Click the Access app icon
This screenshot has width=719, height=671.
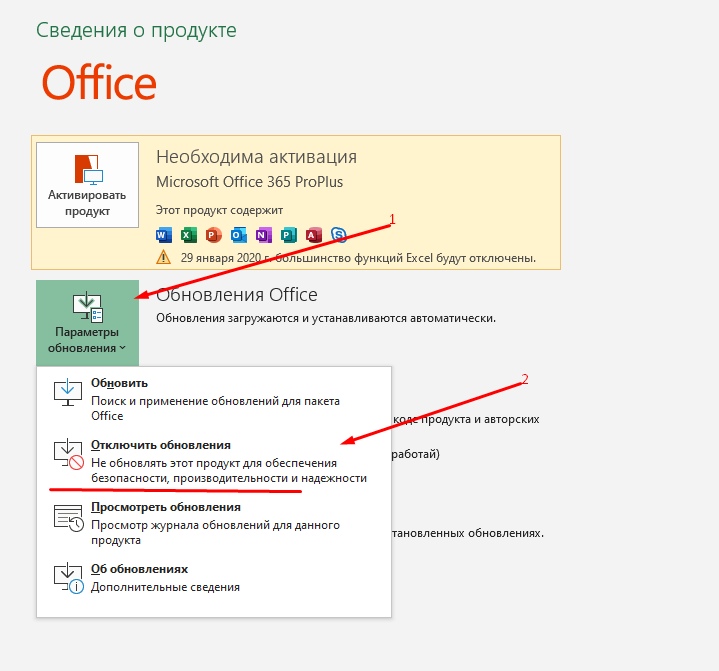[x=314, y=235]
